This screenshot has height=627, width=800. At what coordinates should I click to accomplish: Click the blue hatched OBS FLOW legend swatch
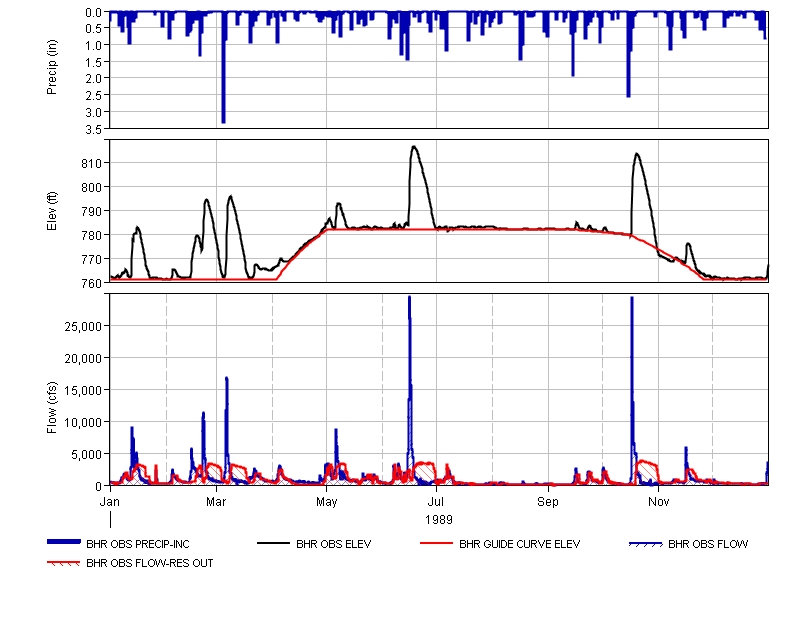pos(646,544)
